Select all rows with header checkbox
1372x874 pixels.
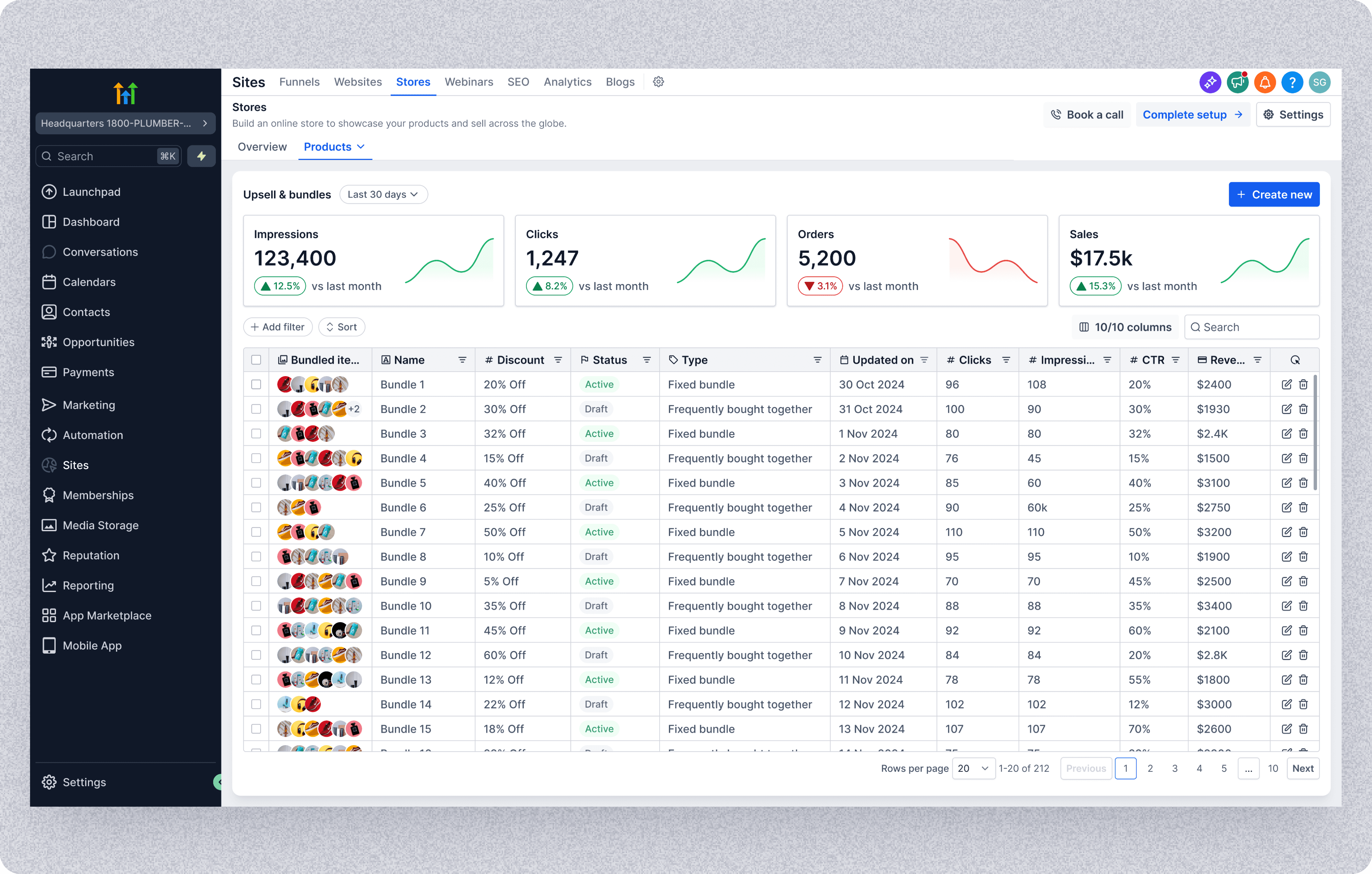pos(256,360)
